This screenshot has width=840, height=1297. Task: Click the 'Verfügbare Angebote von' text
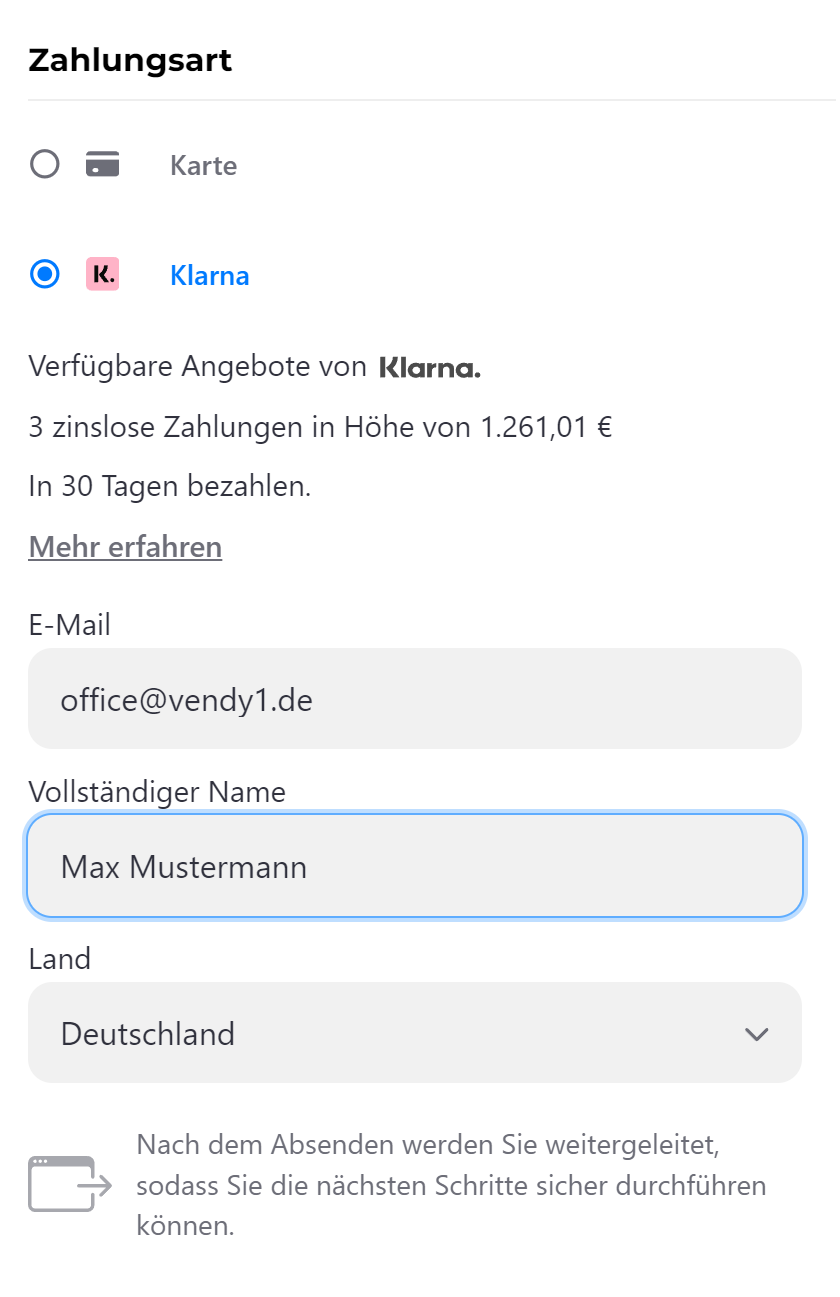click(198, 367)
